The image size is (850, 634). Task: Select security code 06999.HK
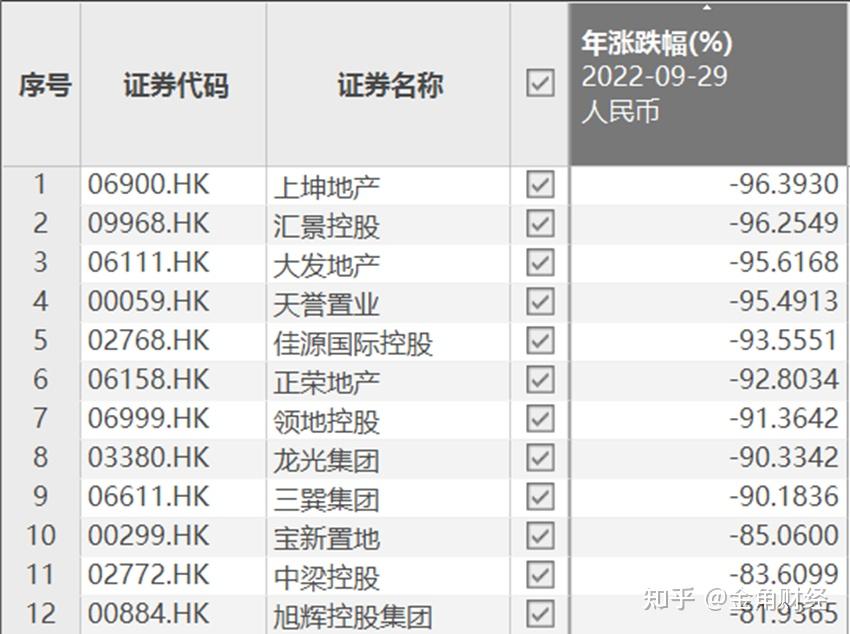pyautogui.click(x=149, y=418)
